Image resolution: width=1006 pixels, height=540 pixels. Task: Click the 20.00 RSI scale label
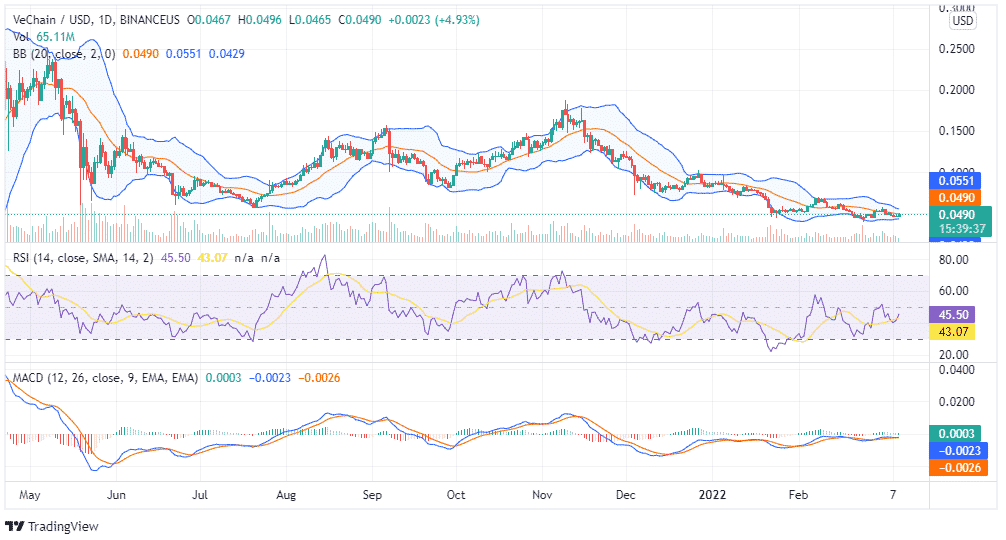tap(953, 355)
